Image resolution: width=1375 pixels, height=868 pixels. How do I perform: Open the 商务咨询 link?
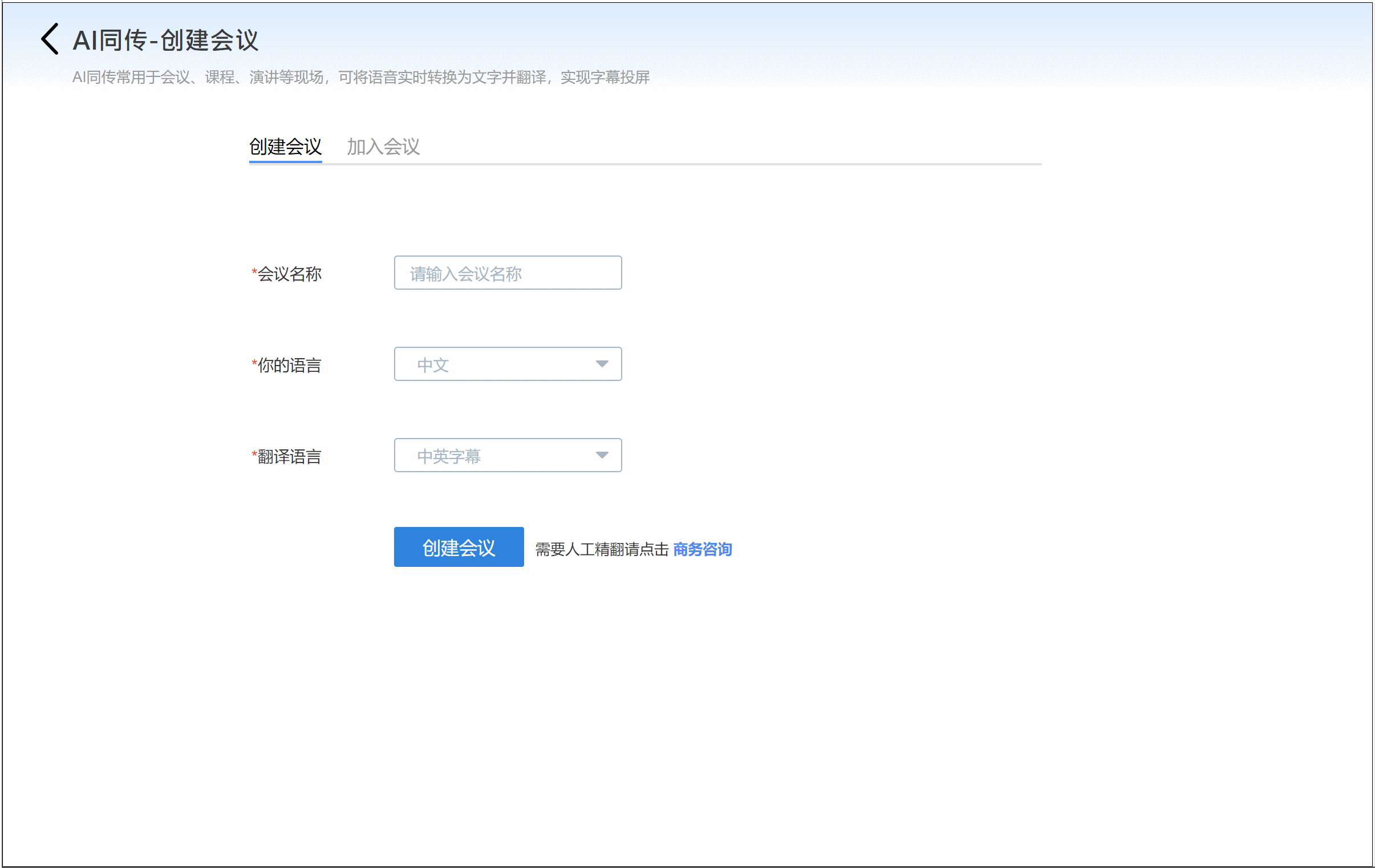pos(703,549)
